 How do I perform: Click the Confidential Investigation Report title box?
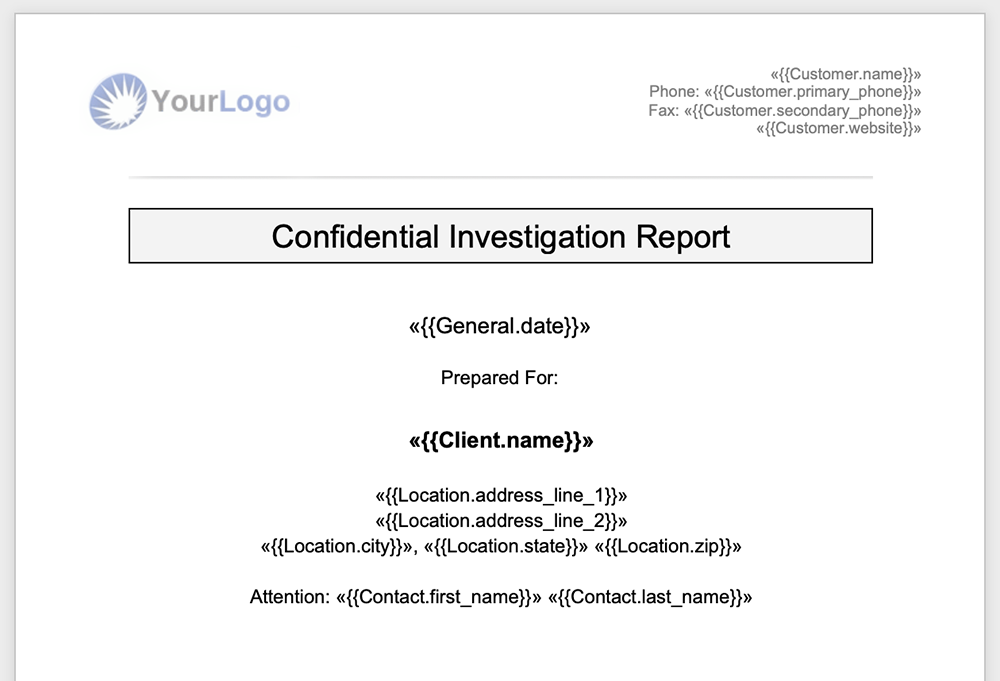(501, 236)
